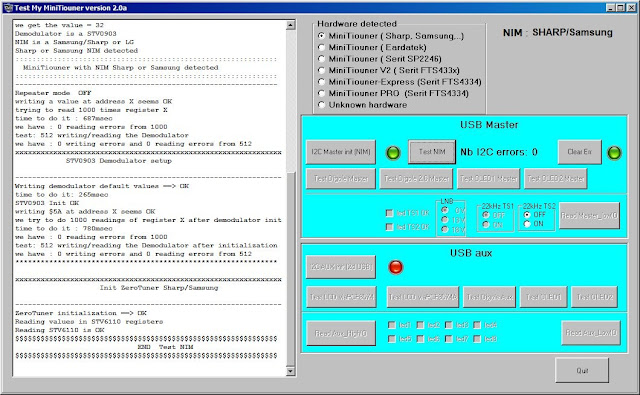The image size is (640, 395).
Task: Toggle the led TS1 OK checkbox
Action: pos(408,213)
